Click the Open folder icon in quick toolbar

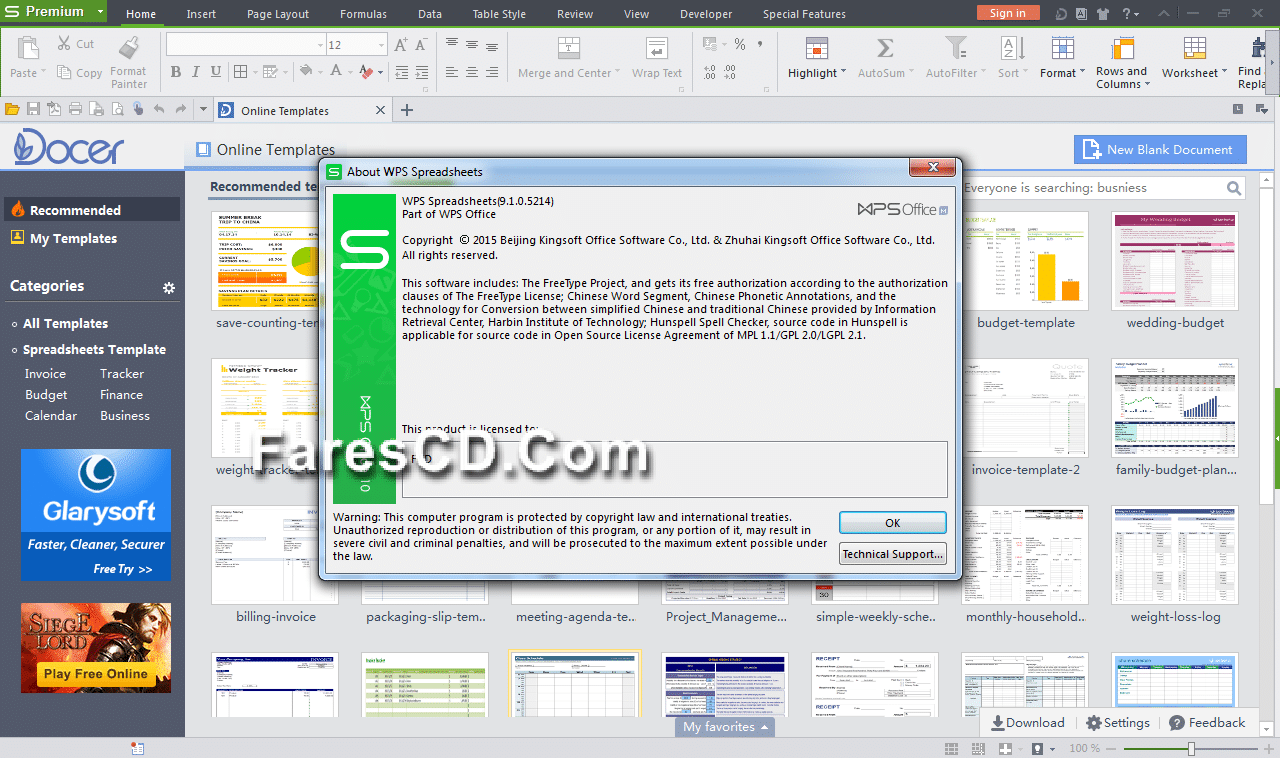tap(12, 109)
